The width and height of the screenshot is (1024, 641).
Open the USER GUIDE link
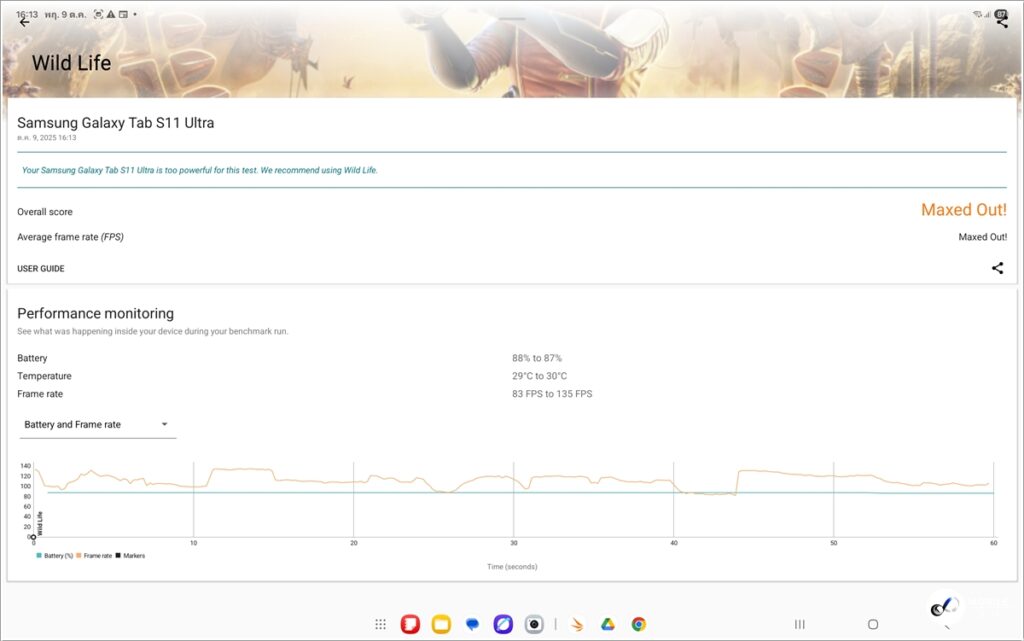41,269
